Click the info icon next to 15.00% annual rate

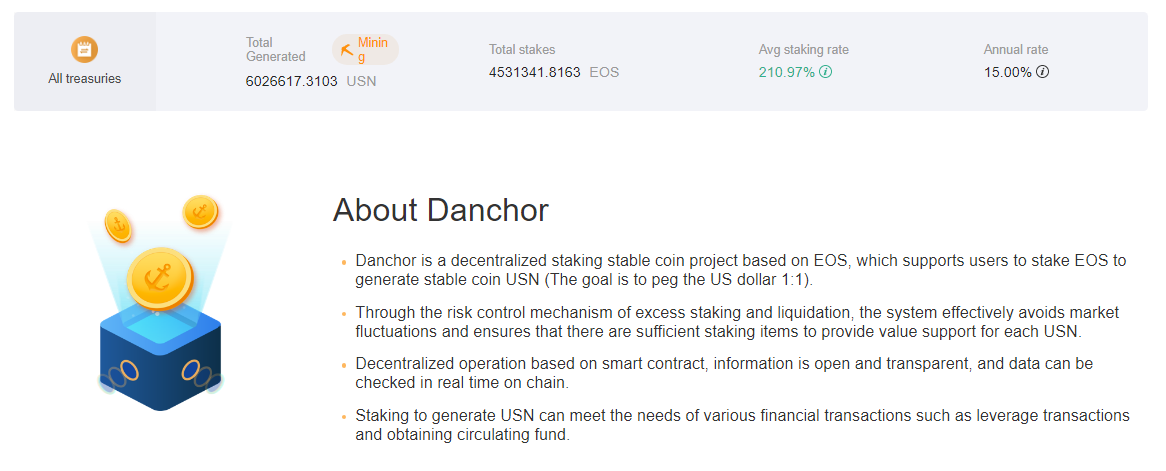pos(1043,72)
